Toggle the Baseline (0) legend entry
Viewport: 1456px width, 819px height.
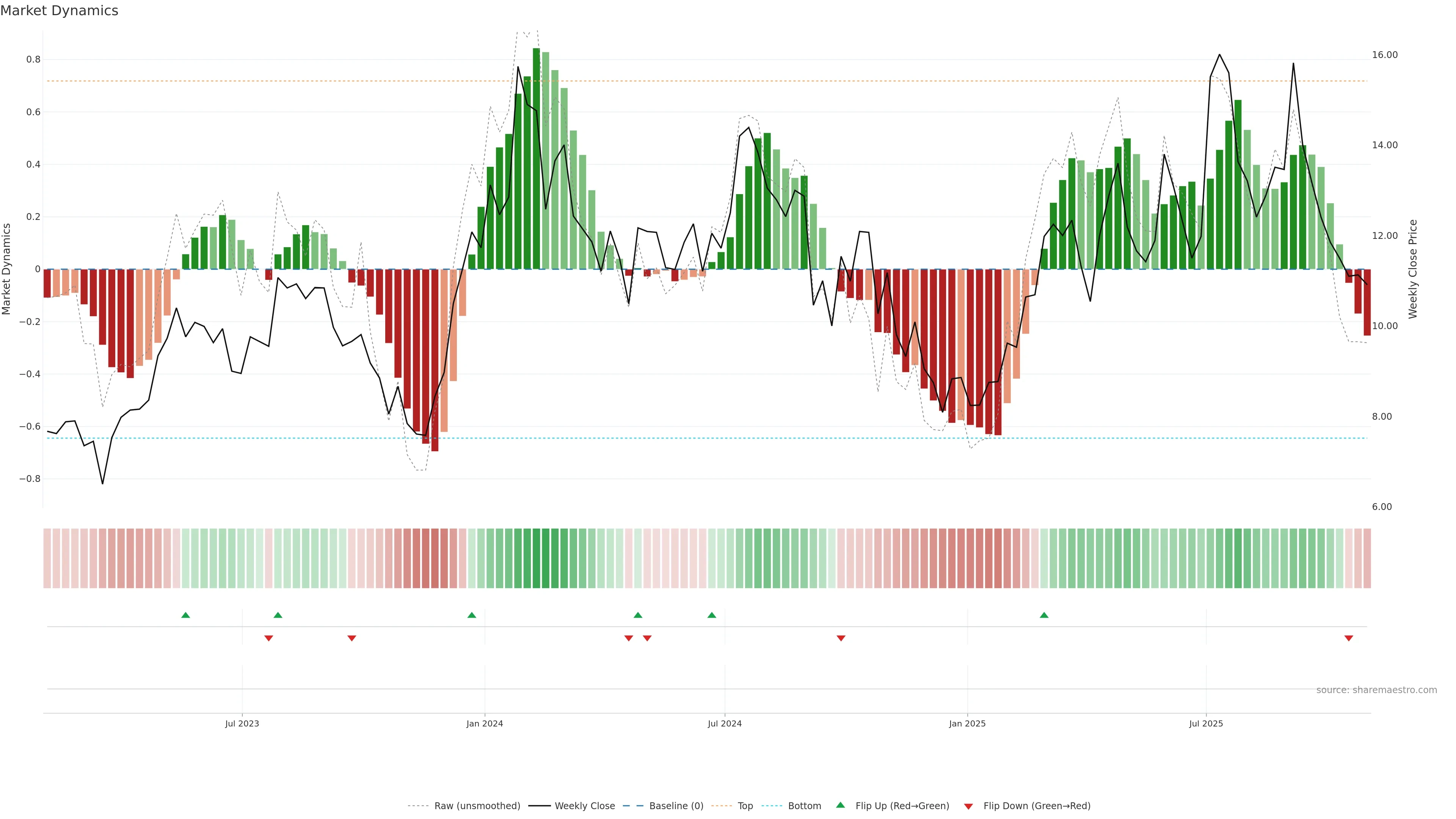pos(676,806)
